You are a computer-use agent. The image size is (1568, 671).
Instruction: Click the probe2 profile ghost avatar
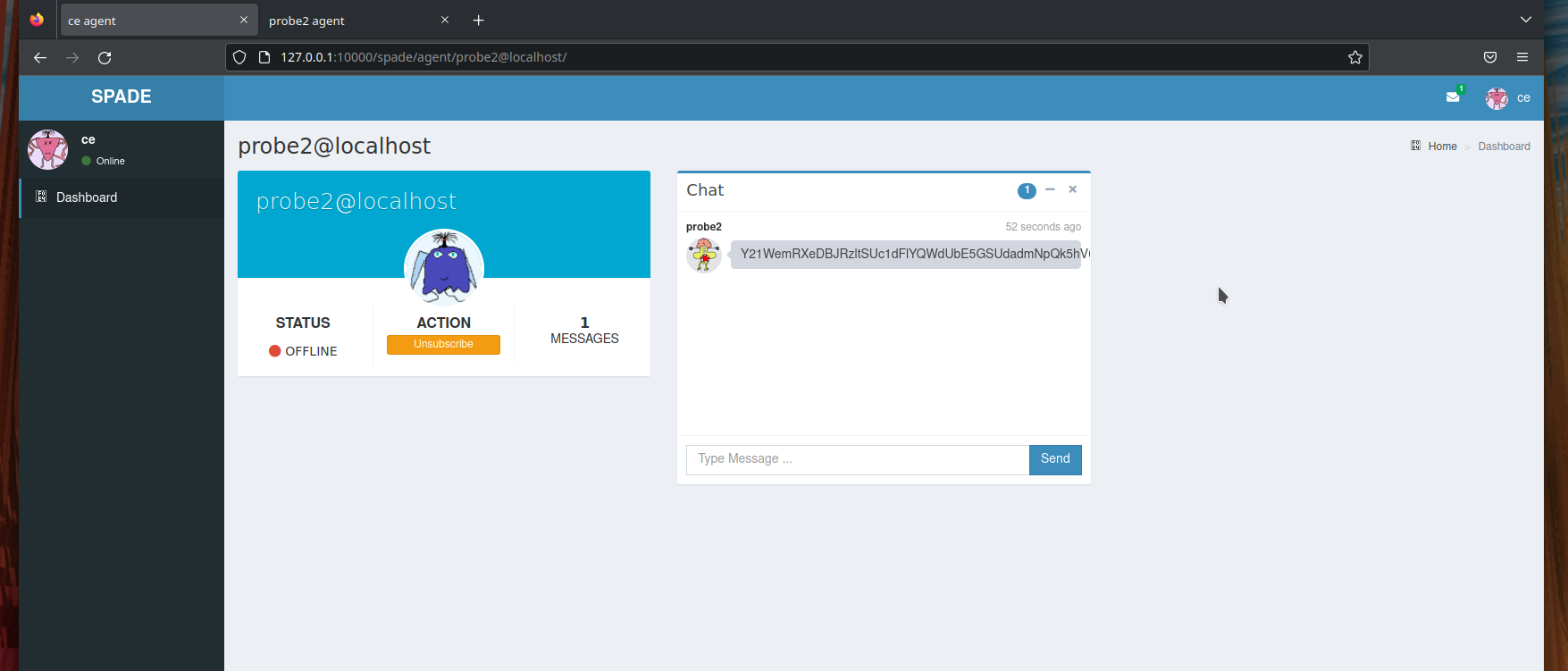click(444, 268)
